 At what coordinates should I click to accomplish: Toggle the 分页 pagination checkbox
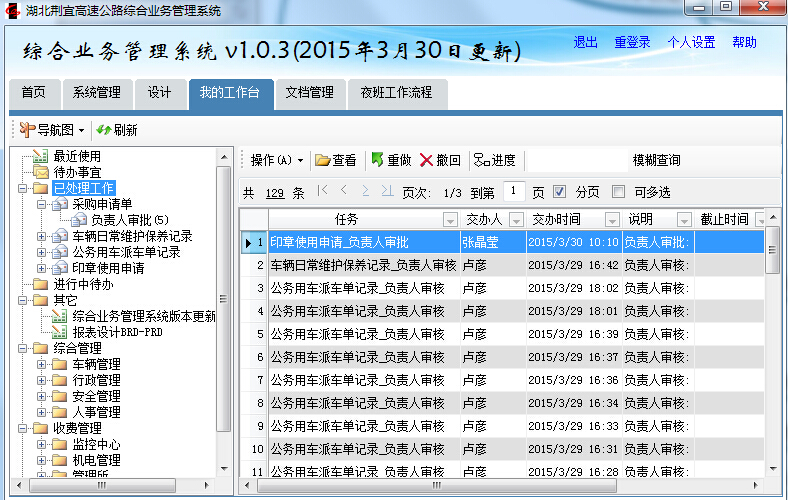tap(560, 192)
